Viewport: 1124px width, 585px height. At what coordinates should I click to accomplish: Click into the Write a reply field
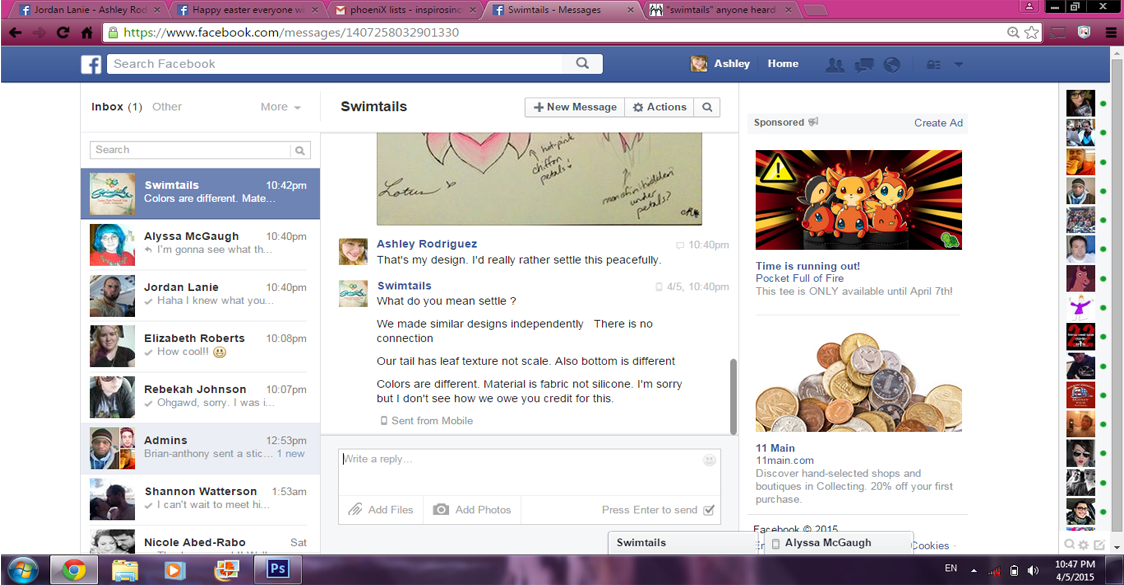click(x=520, y=470)
